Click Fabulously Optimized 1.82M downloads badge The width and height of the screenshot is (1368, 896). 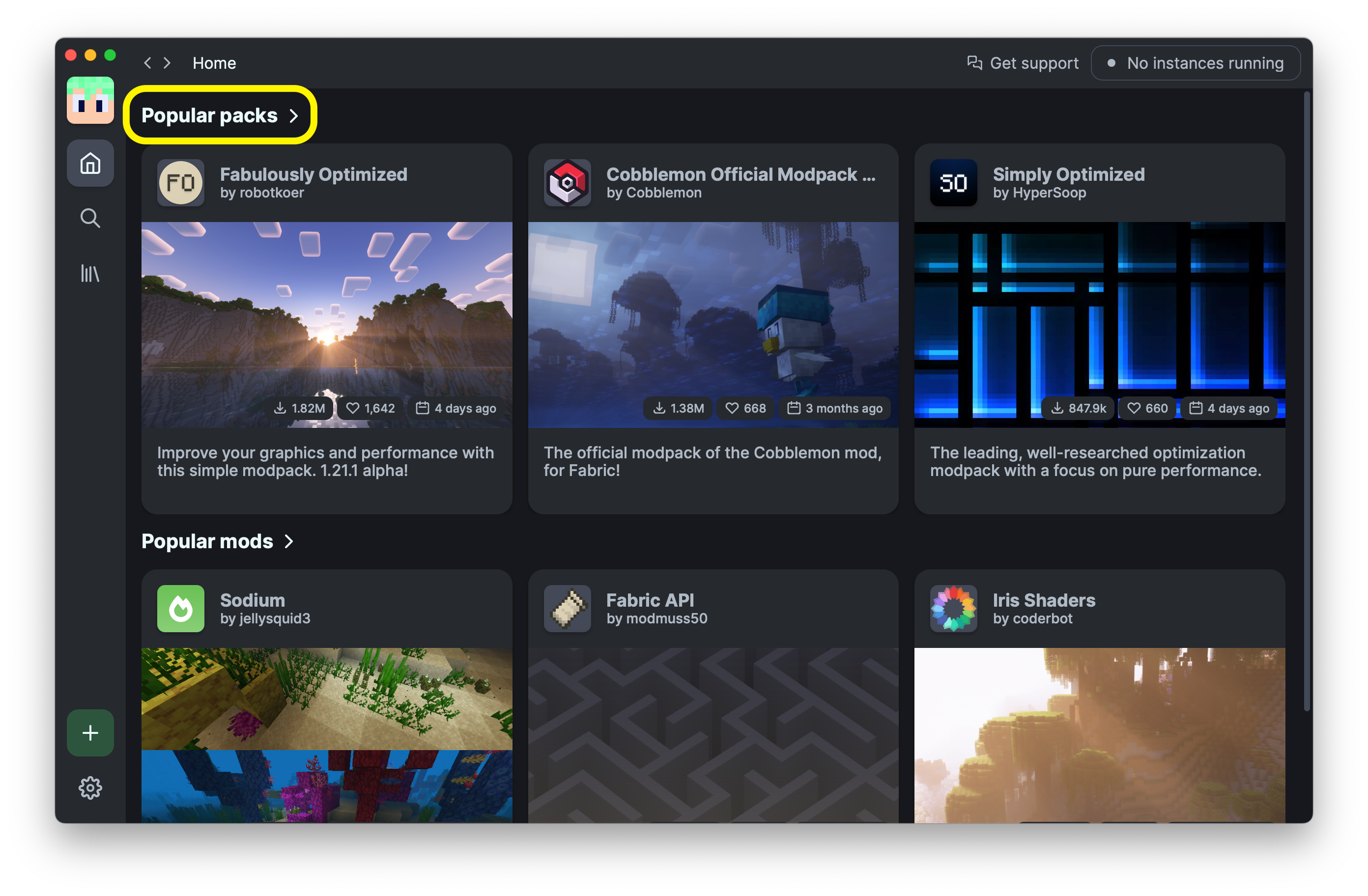click(300, 408)
